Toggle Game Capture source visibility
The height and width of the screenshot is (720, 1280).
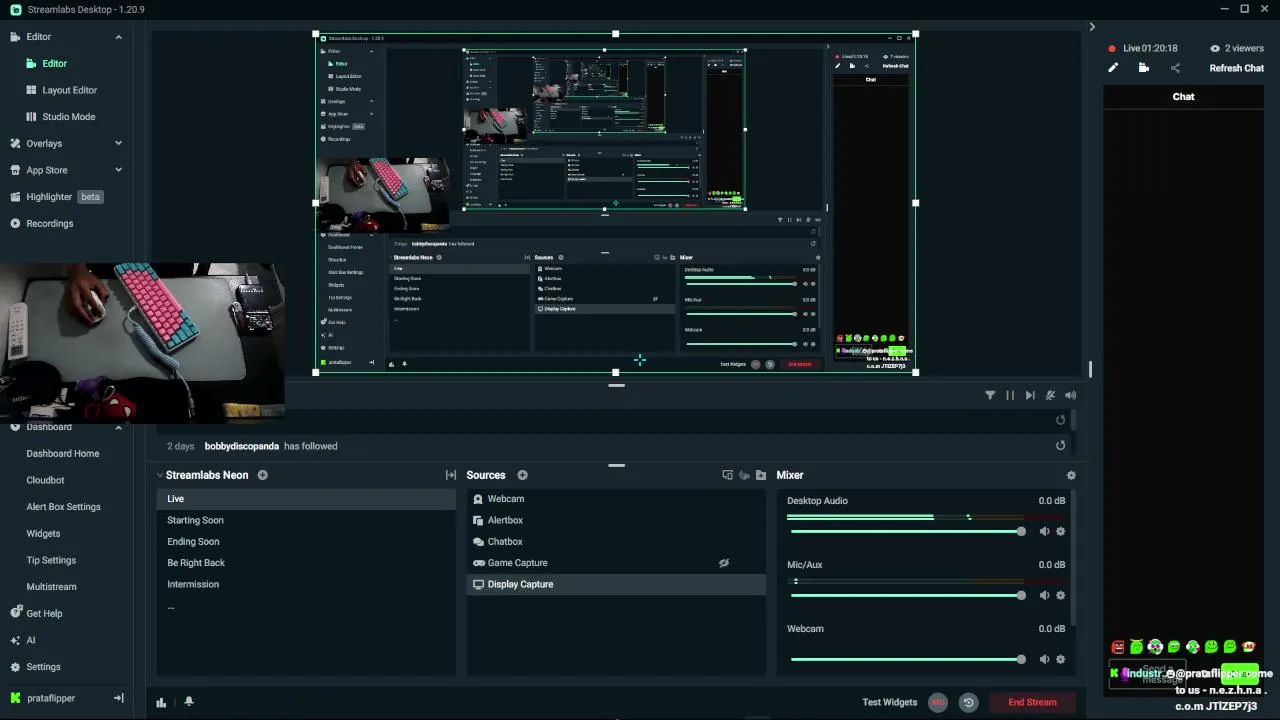pos(724,563)
